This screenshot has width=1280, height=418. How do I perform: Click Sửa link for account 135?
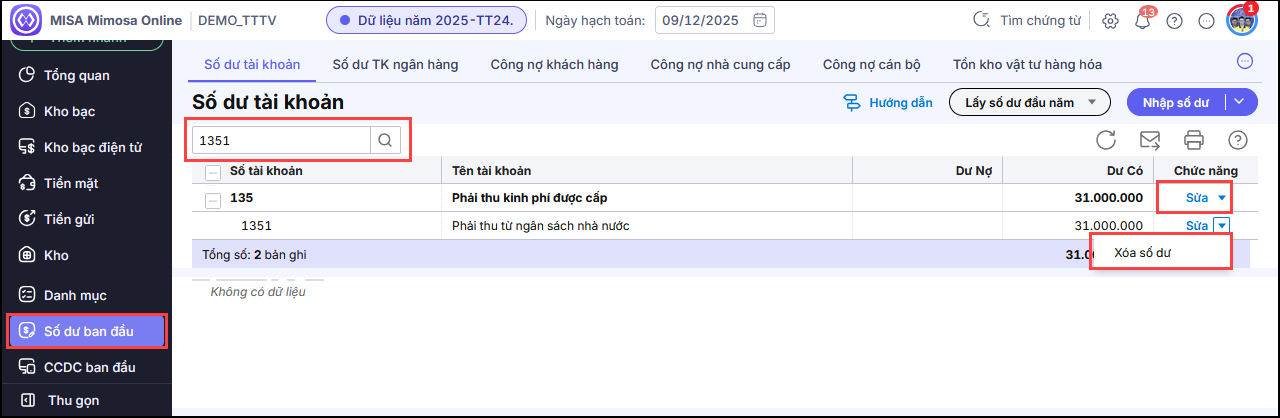1197,198
